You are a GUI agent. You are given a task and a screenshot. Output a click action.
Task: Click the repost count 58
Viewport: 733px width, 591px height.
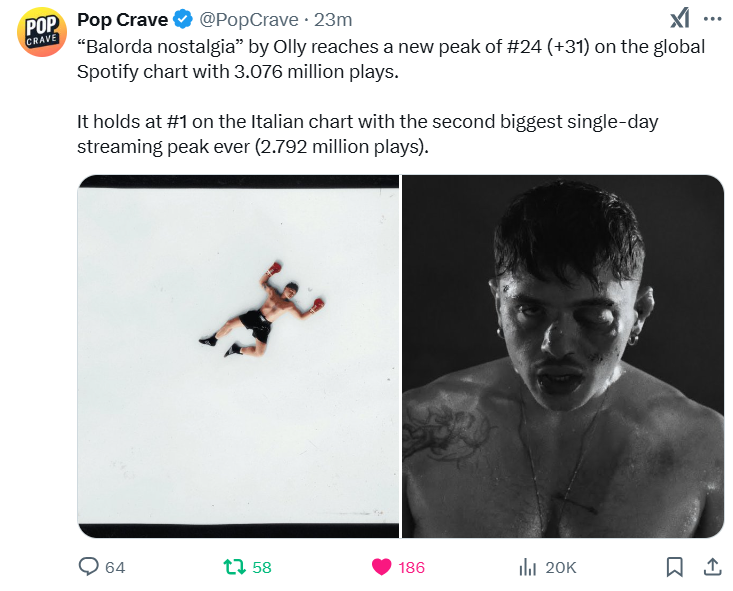click(x=262, y=567)
